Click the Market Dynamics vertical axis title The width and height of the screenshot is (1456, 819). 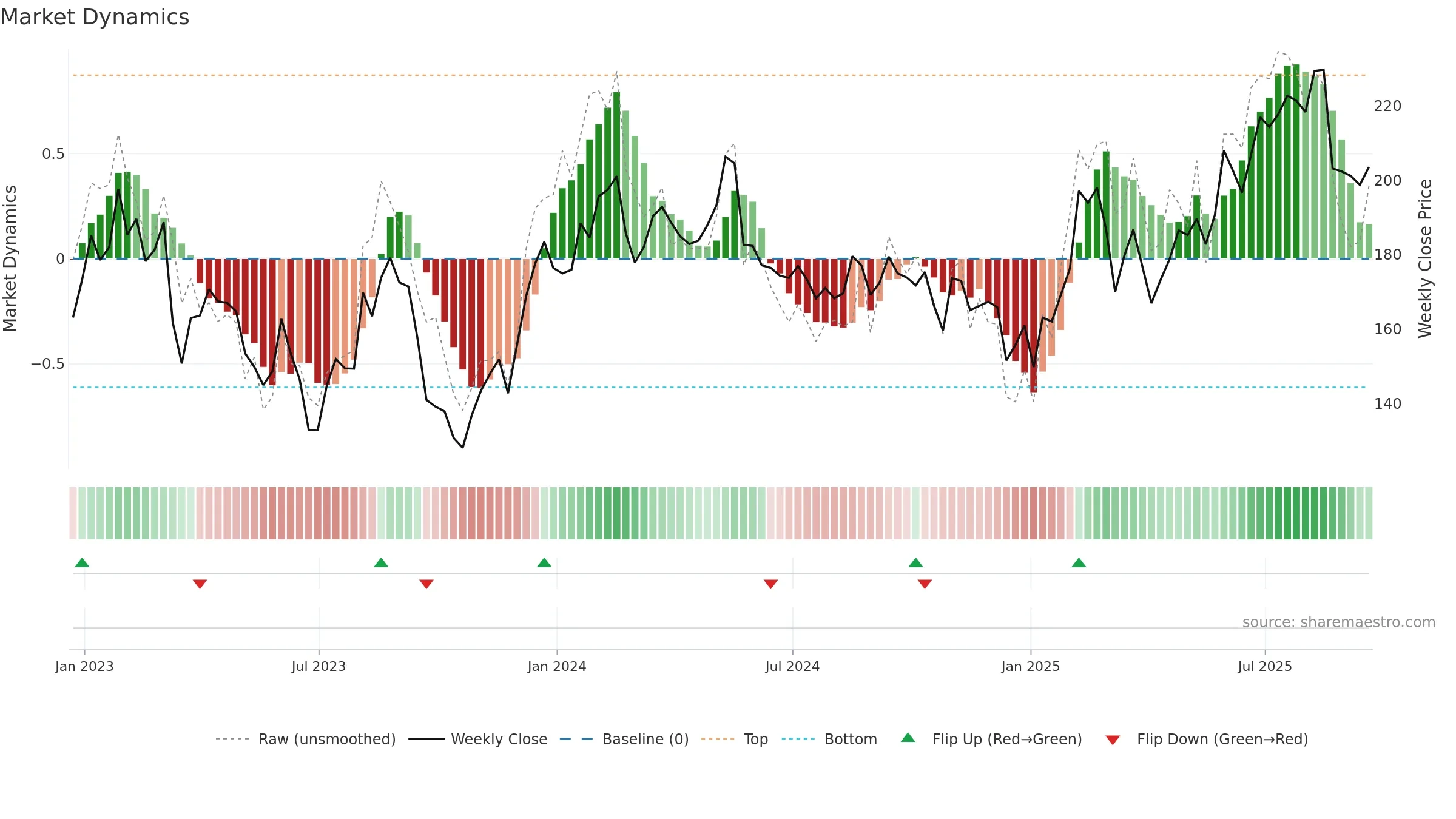[10, 258]
